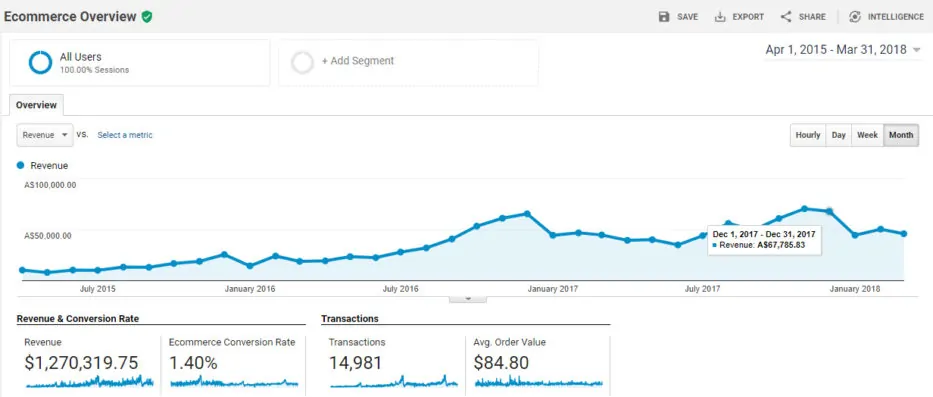Click the 1.40% conversion rate value
933x397 pixels.
[x=193, y=362]
